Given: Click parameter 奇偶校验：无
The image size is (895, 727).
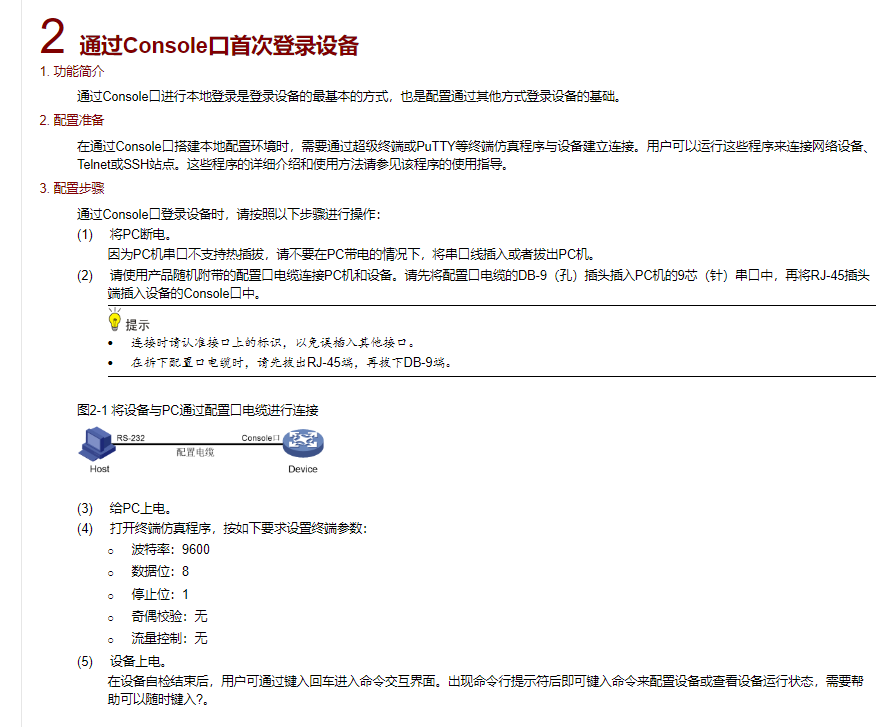Looking at the screenshot, I should coord(169,616).
